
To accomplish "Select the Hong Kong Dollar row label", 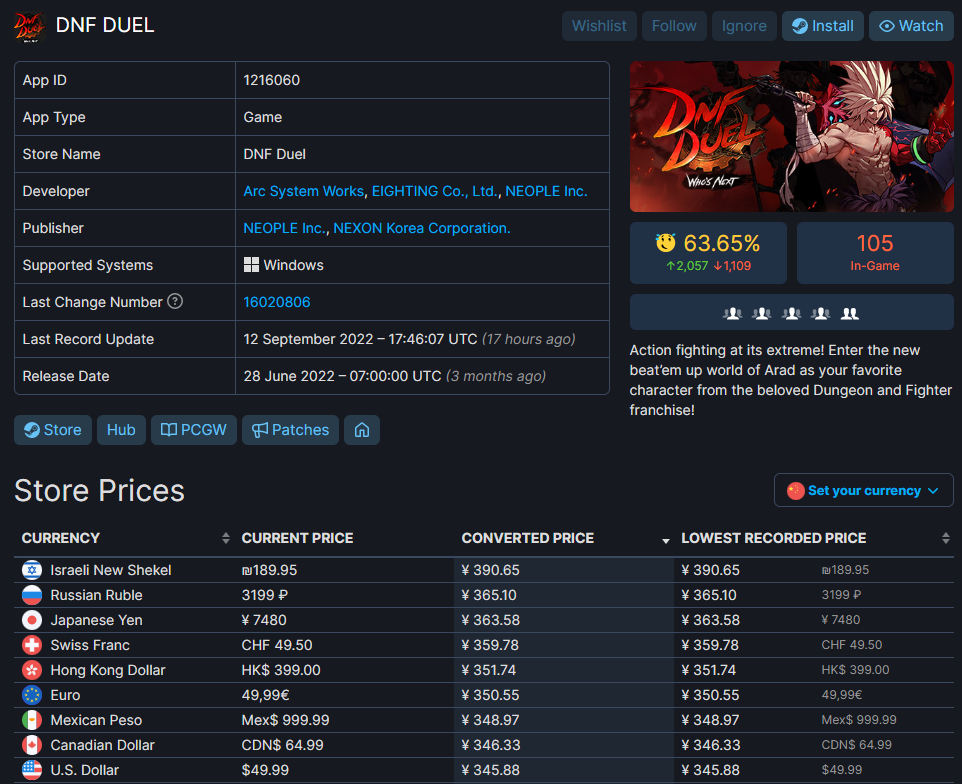I will pos(108,670).
